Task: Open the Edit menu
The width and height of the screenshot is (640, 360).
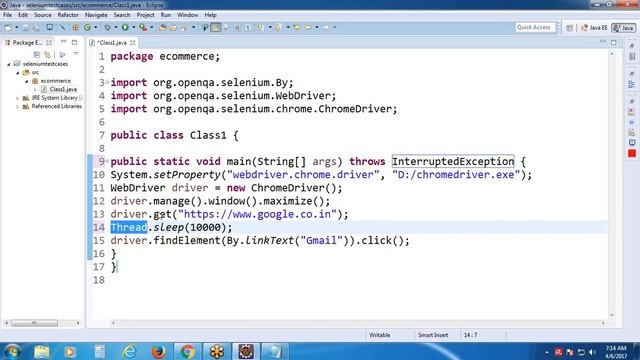Action: coord(23,15)
